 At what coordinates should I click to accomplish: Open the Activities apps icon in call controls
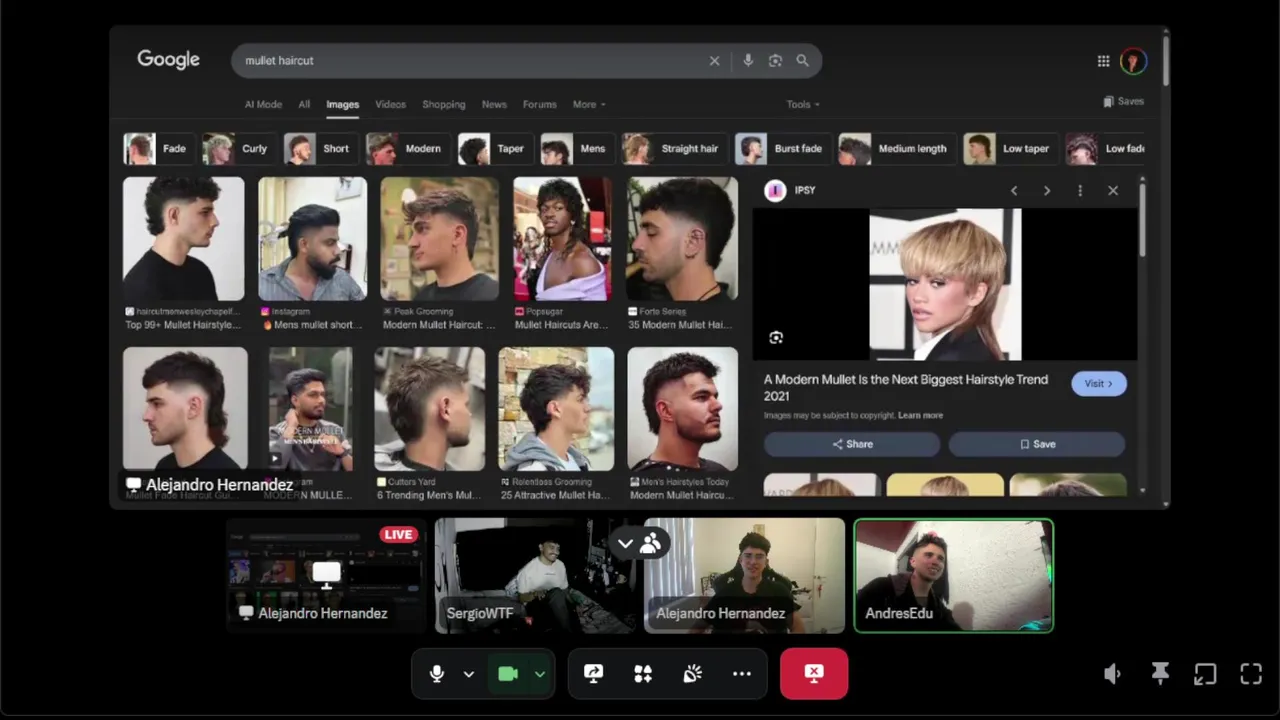coord(643,674)
